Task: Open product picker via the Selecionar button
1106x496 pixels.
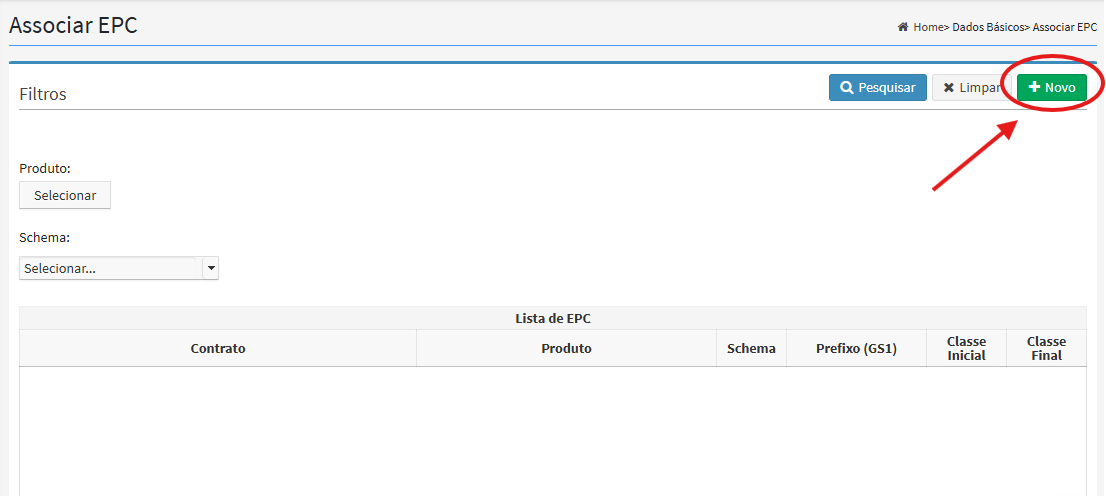Action: tap(65, 195)
